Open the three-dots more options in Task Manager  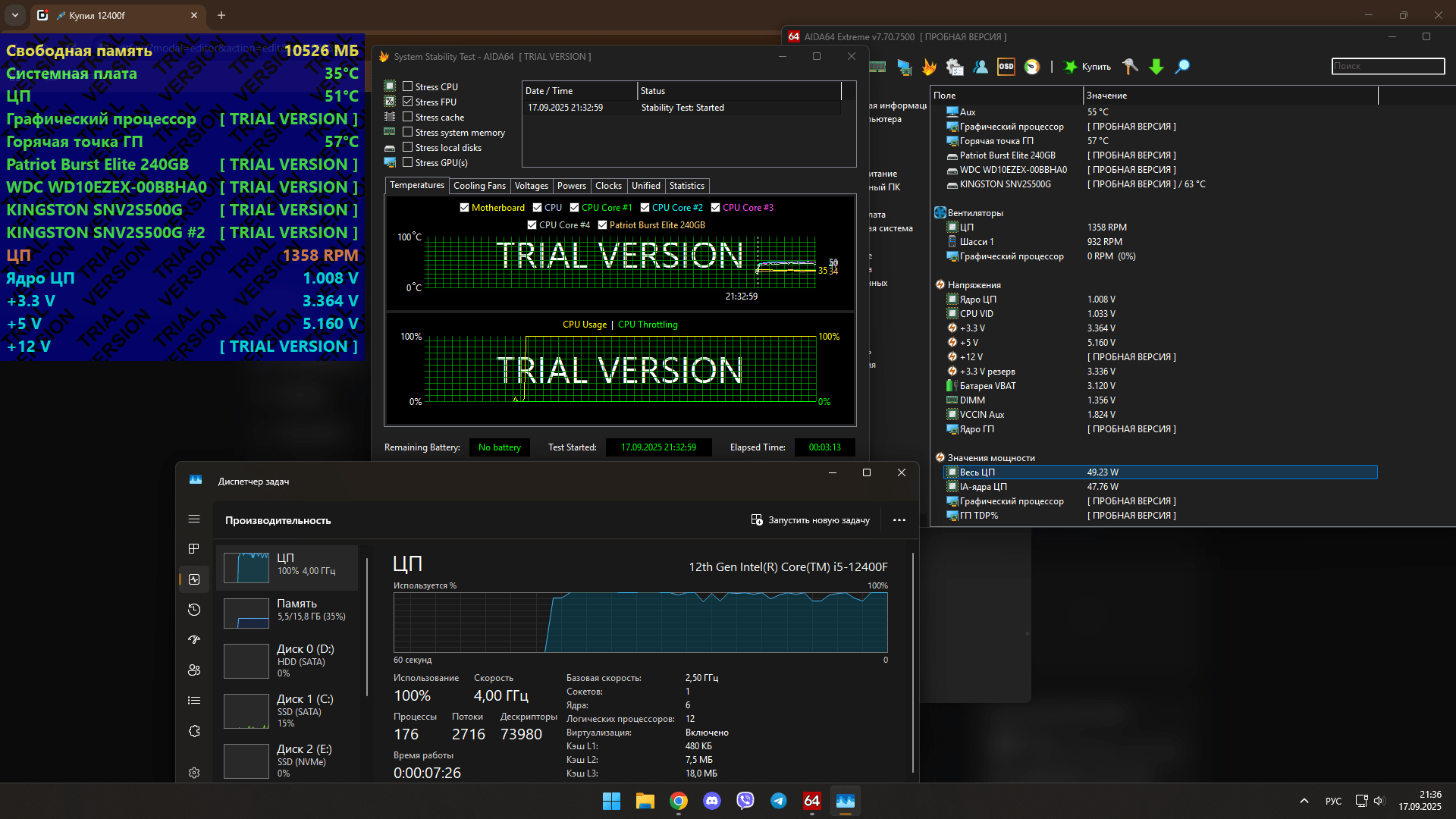pos(899,520)
